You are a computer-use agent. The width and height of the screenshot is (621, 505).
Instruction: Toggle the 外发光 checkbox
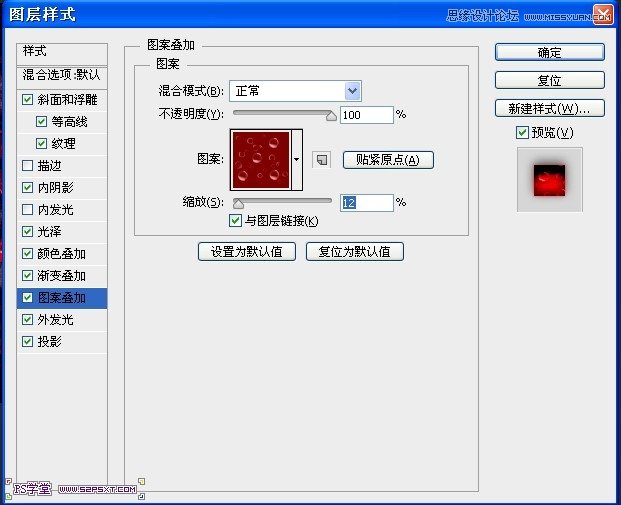point(27,319)
